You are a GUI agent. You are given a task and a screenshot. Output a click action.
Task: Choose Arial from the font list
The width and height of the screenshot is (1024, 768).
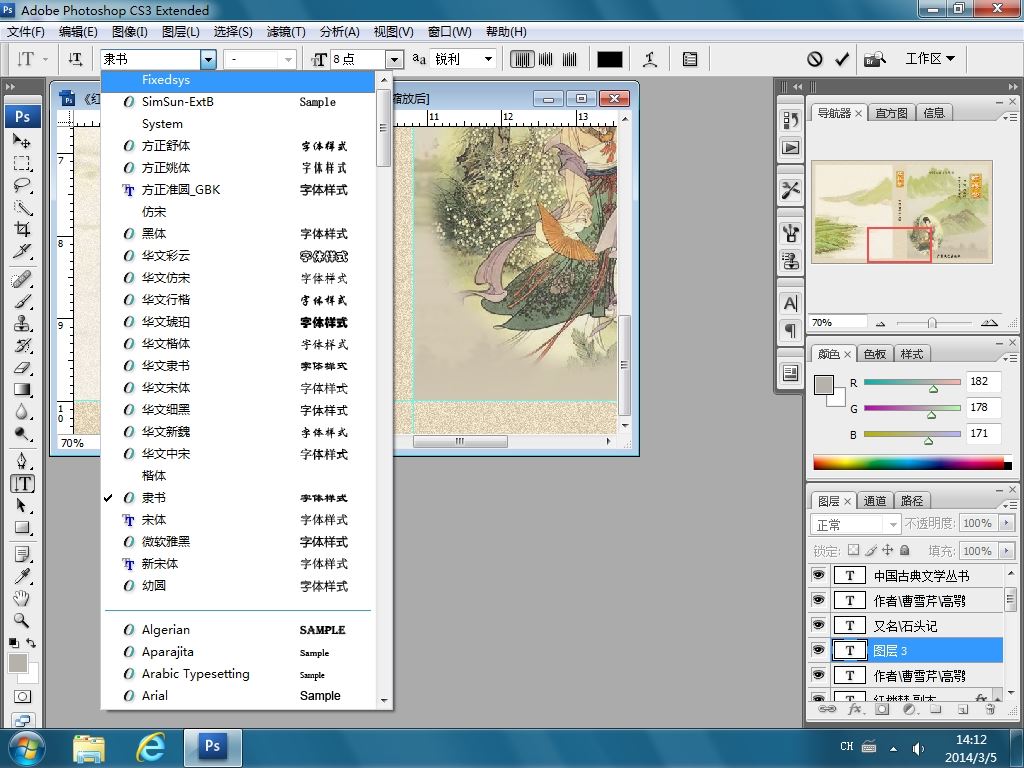pos(239,696)
